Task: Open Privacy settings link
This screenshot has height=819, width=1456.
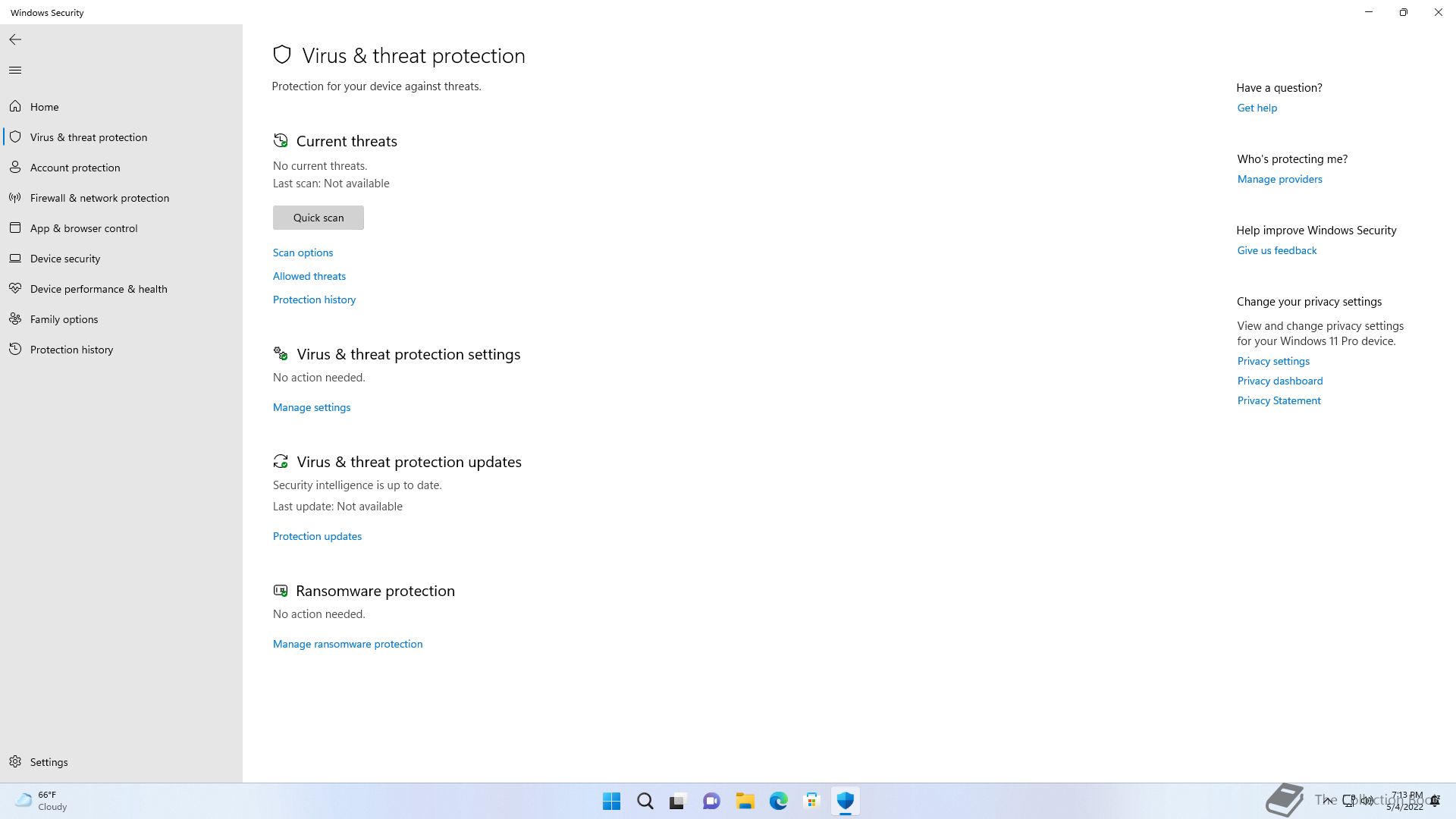Action: (x=1273, y=361)
